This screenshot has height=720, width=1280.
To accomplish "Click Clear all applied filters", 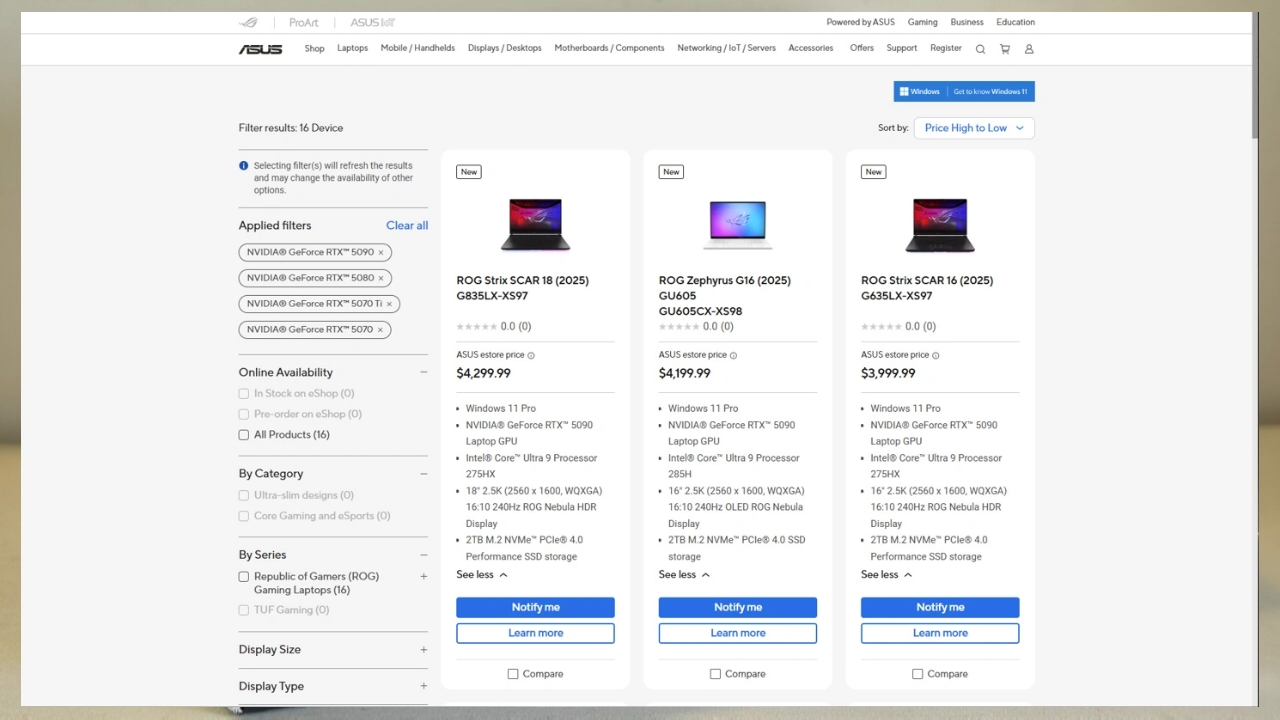I will pyautogui.click(x=407, y=226).
